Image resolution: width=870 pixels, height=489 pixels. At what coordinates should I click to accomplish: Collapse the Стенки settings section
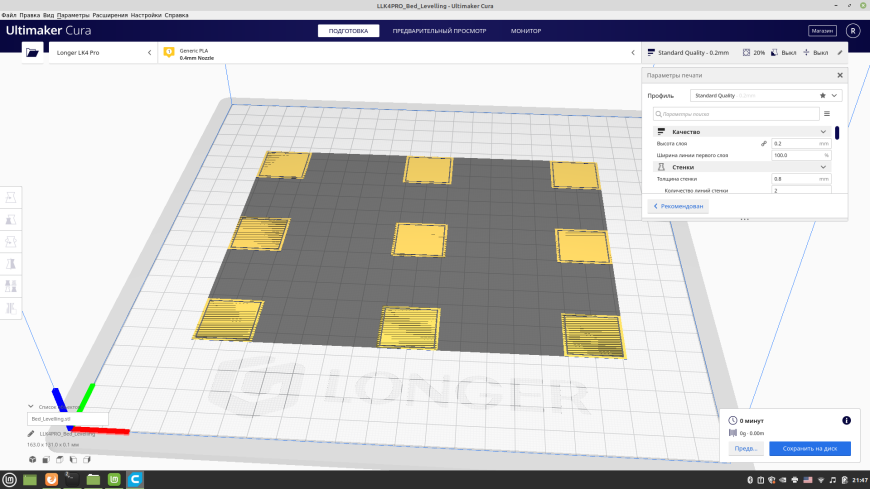coord(823,167)
